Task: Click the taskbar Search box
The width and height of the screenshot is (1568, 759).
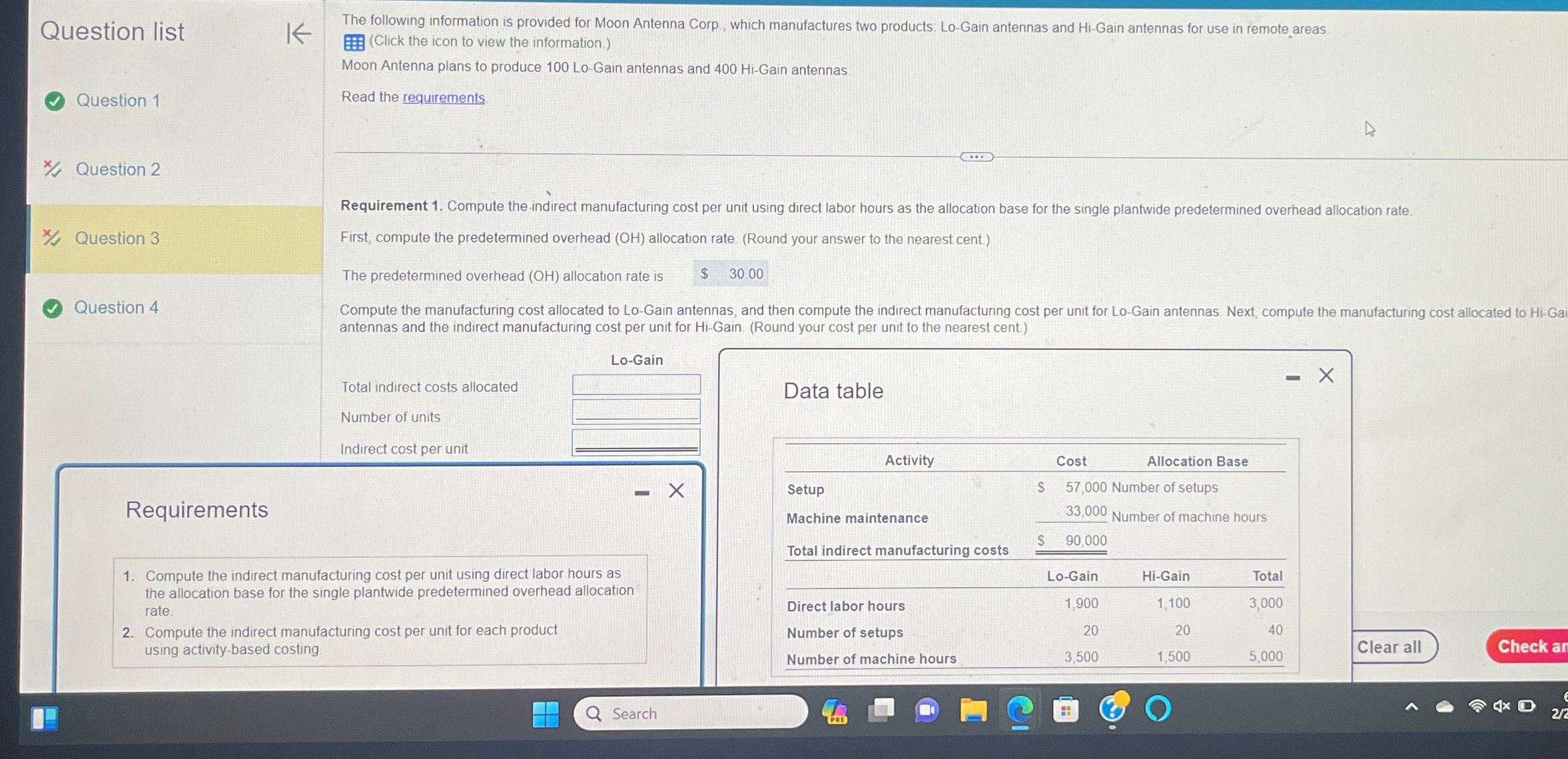Action: click(690, 714)
